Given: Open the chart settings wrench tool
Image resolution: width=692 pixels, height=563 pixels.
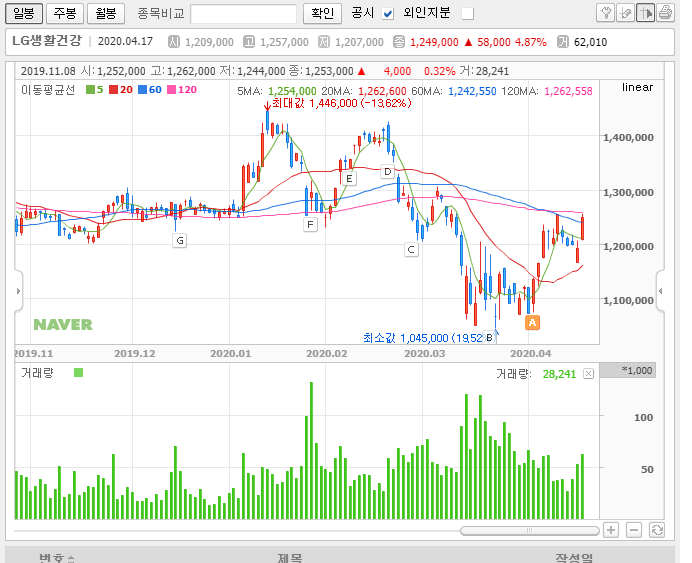Looking at the screenshot, I should point(606,13).
